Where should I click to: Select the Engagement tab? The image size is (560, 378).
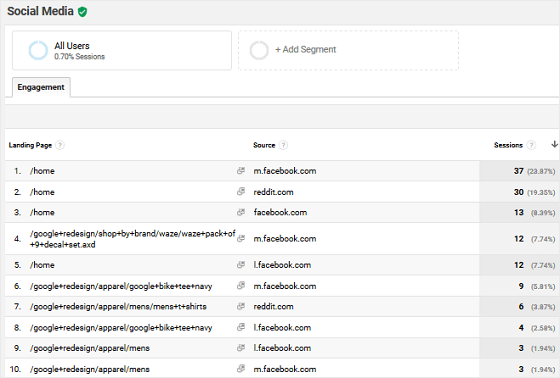[41, 87]
